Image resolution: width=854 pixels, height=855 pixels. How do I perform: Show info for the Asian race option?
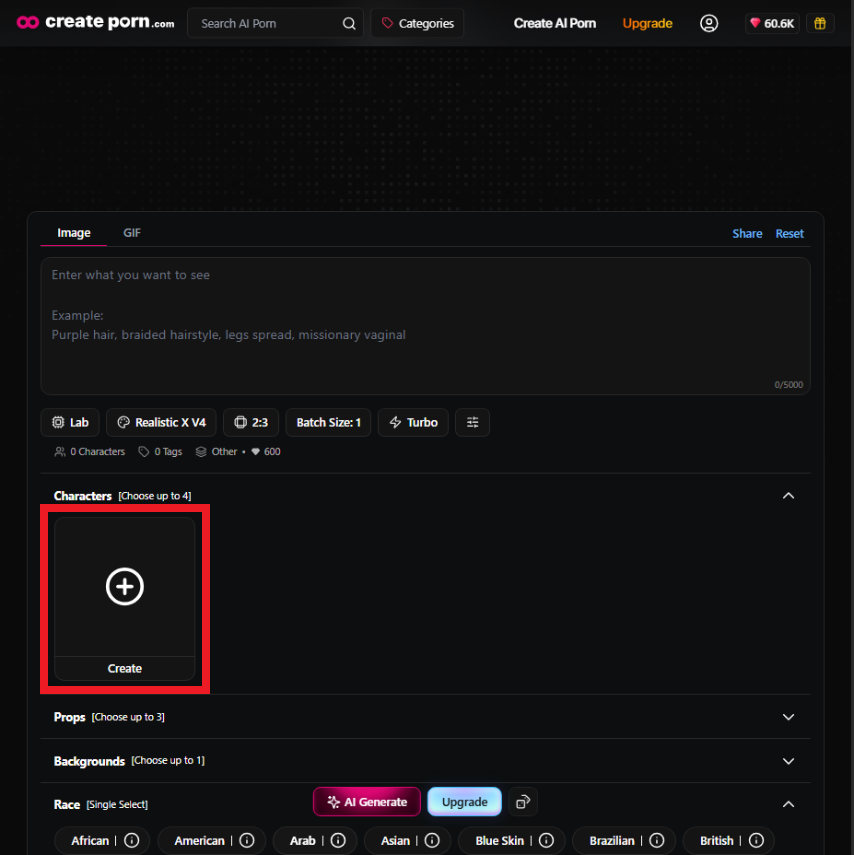(x=432, y=840)
